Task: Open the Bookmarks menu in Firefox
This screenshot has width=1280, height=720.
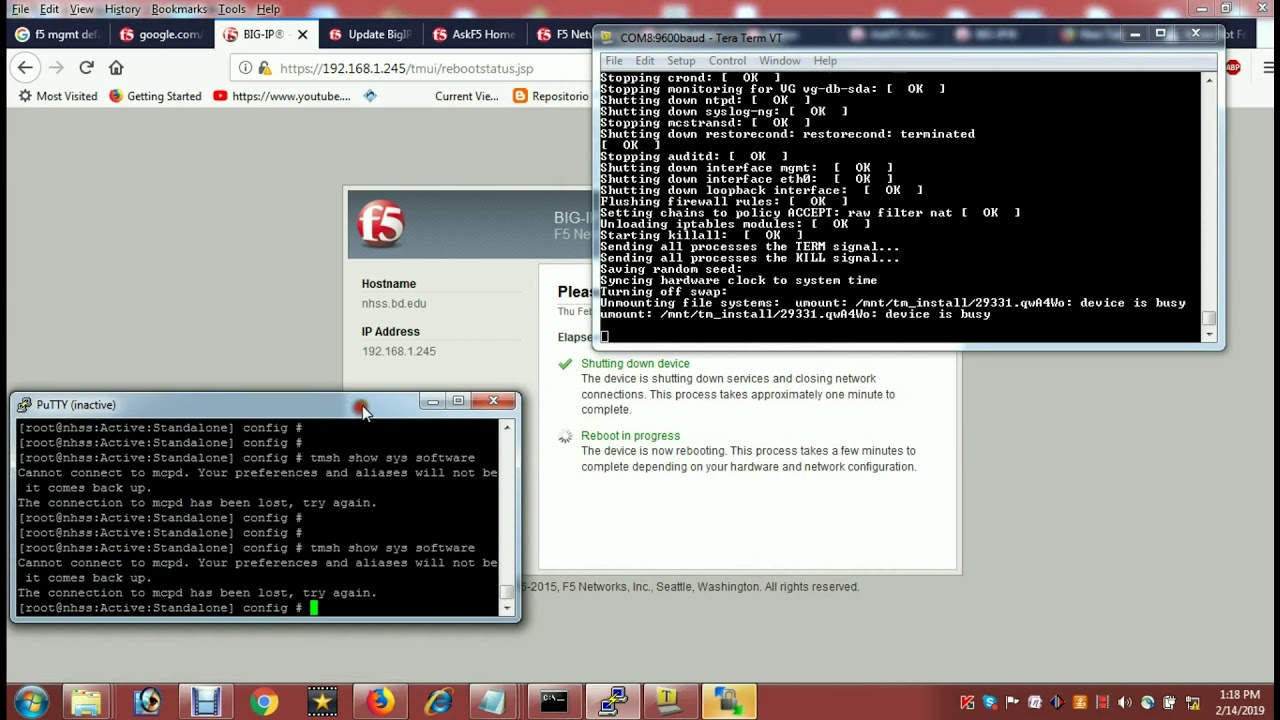Action: (179, 9)
